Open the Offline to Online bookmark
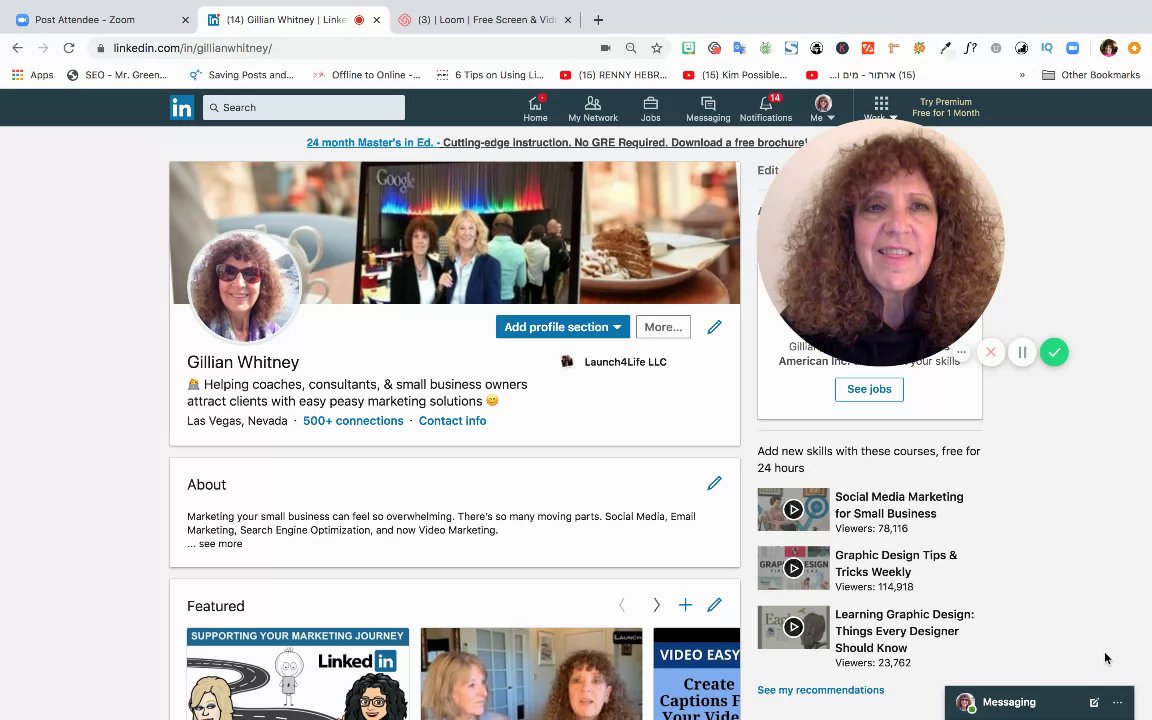Screen dimensions: 1152x720 [367, 75]
